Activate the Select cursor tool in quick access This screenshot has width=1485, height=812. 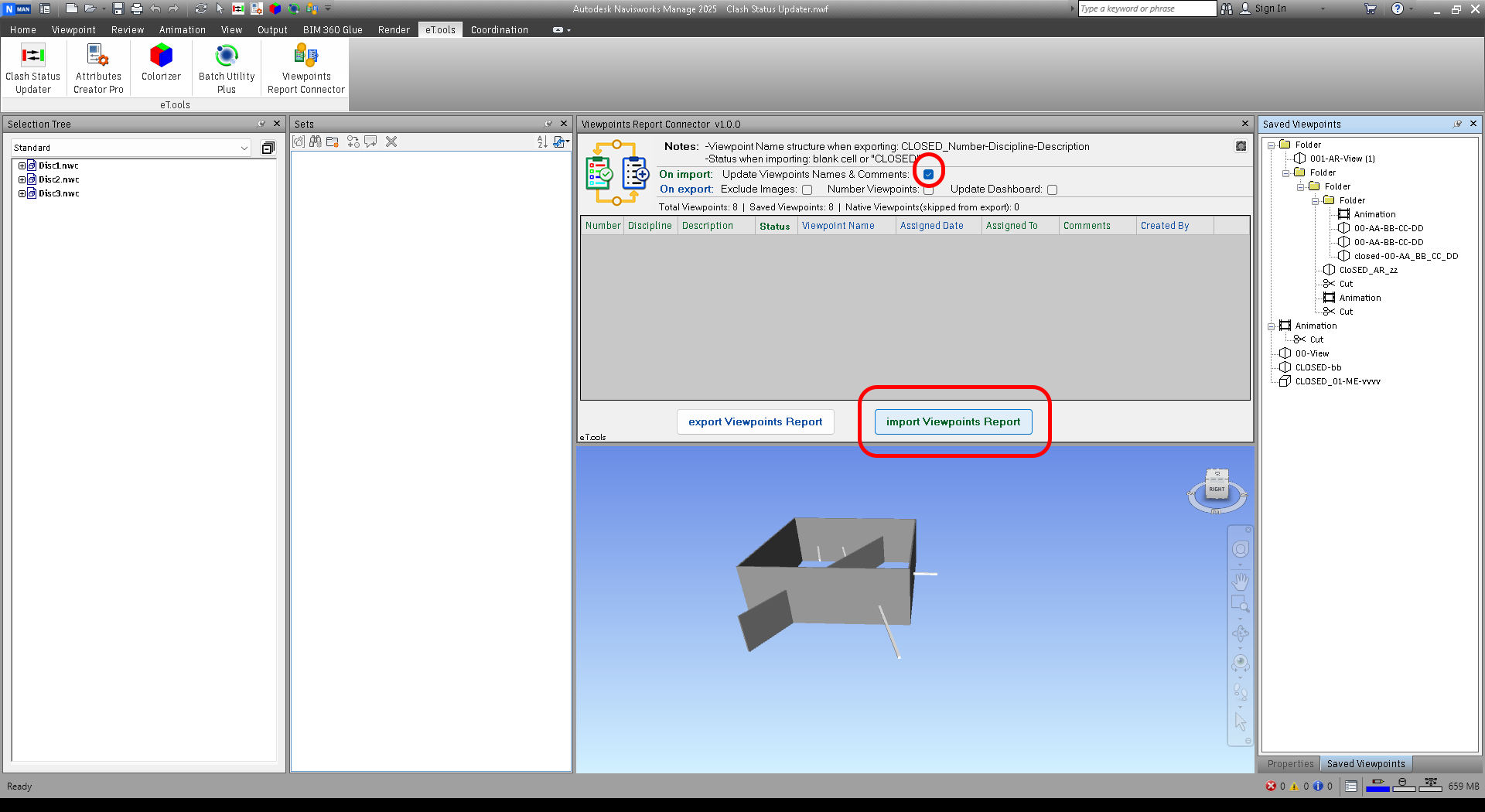tap(220, 9)
